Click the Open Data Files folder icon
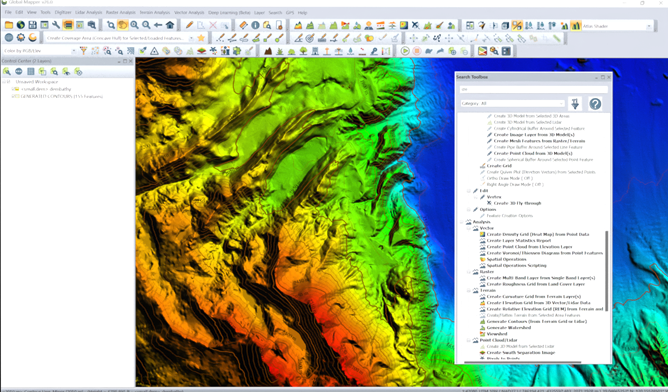 [9, 26]
